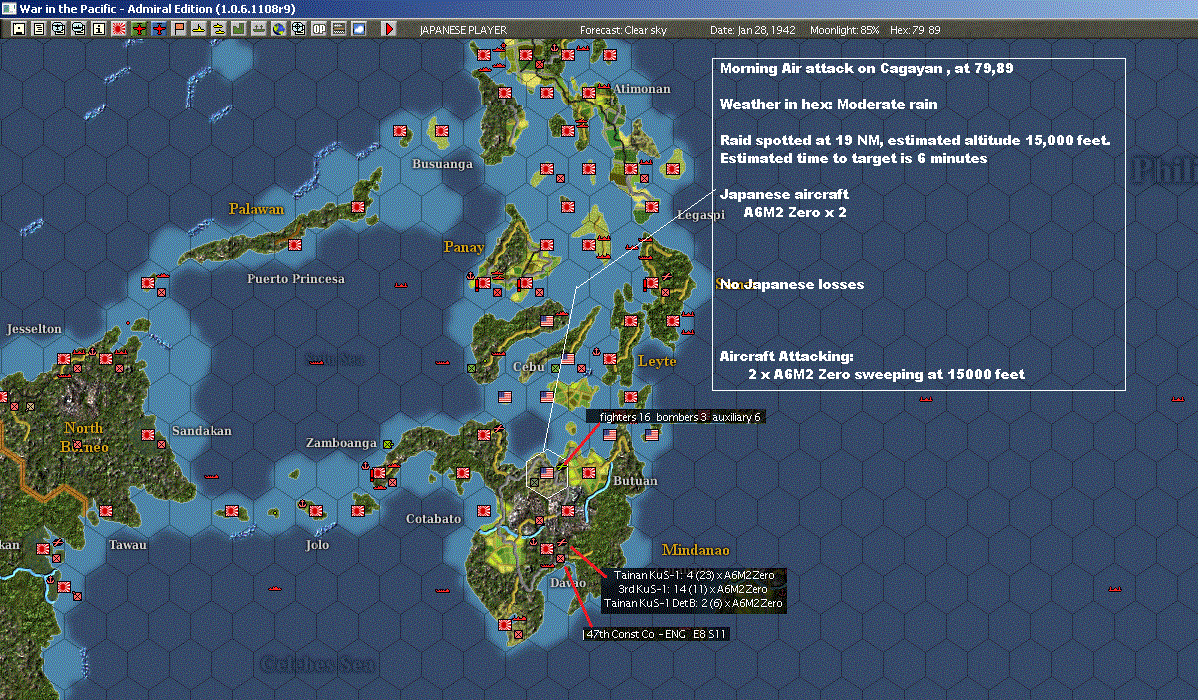The image size is (1198, 700).
Task: Click the North Borneo region label
Action: click(x=84, y=437)
